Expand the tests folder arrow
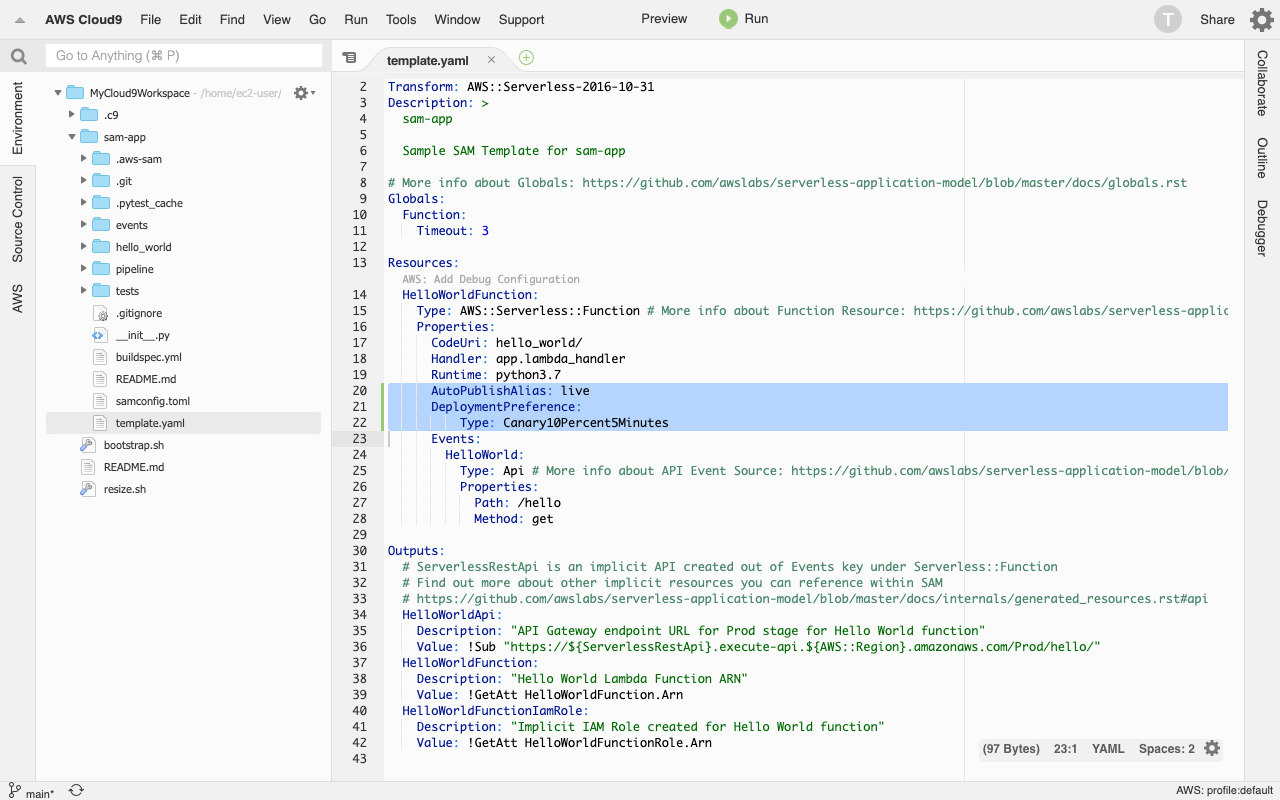The image size is (1280, 800). pos(83,291)
